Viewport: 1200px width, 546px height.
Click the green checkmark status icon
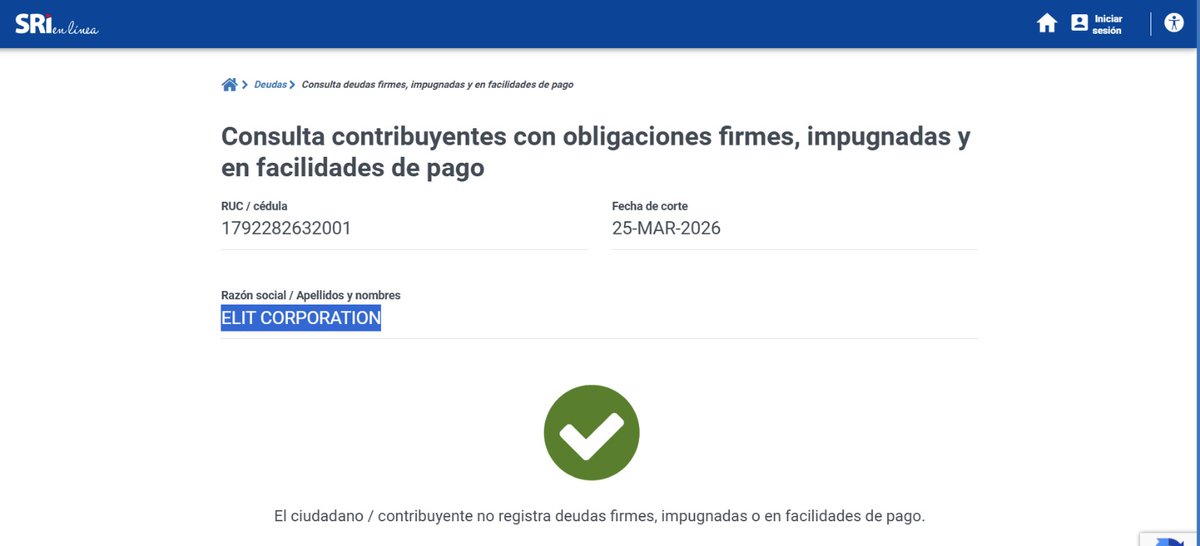pyautogui.click(x=591, y=432)
